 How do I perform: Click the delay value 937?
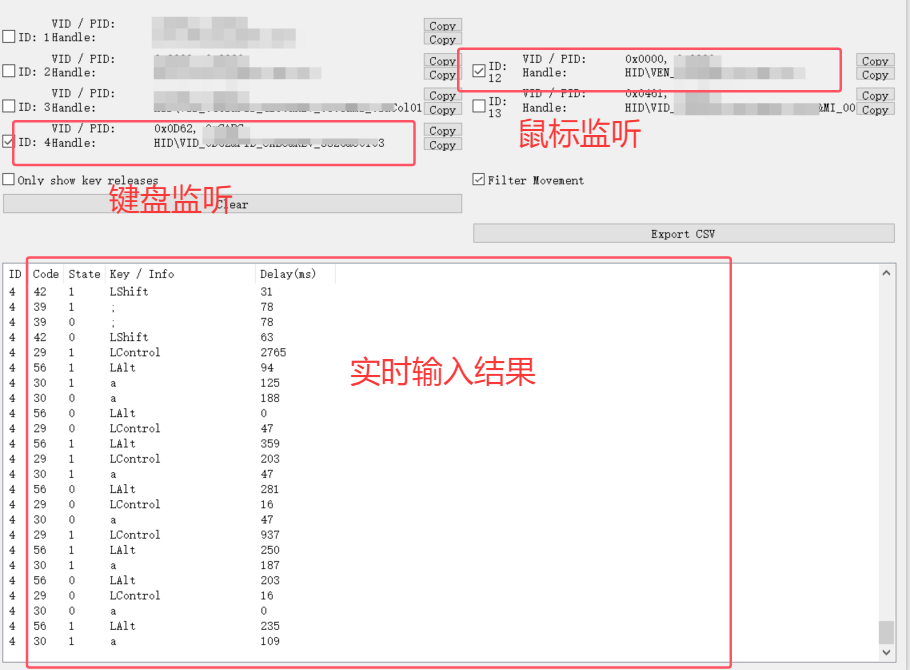[270, 535]
